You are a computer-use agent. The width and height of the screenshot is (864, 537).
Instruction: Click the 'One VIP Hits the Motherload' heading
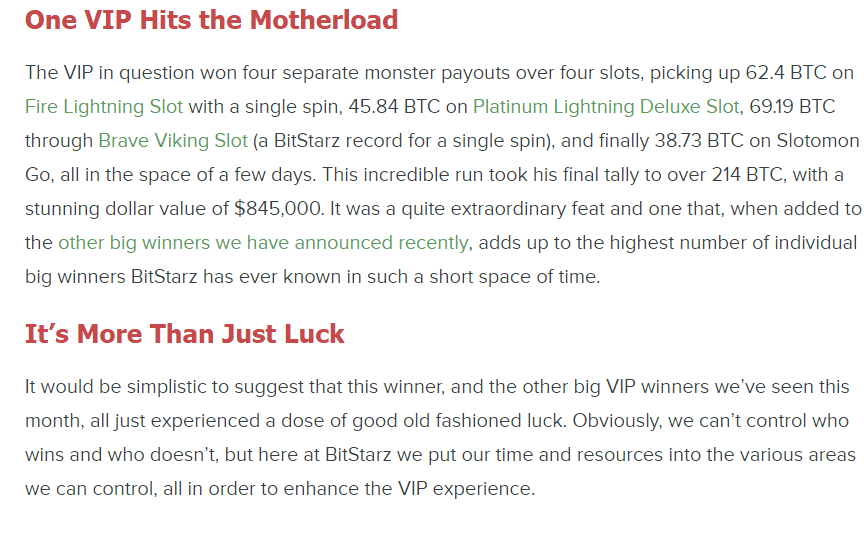211,19
